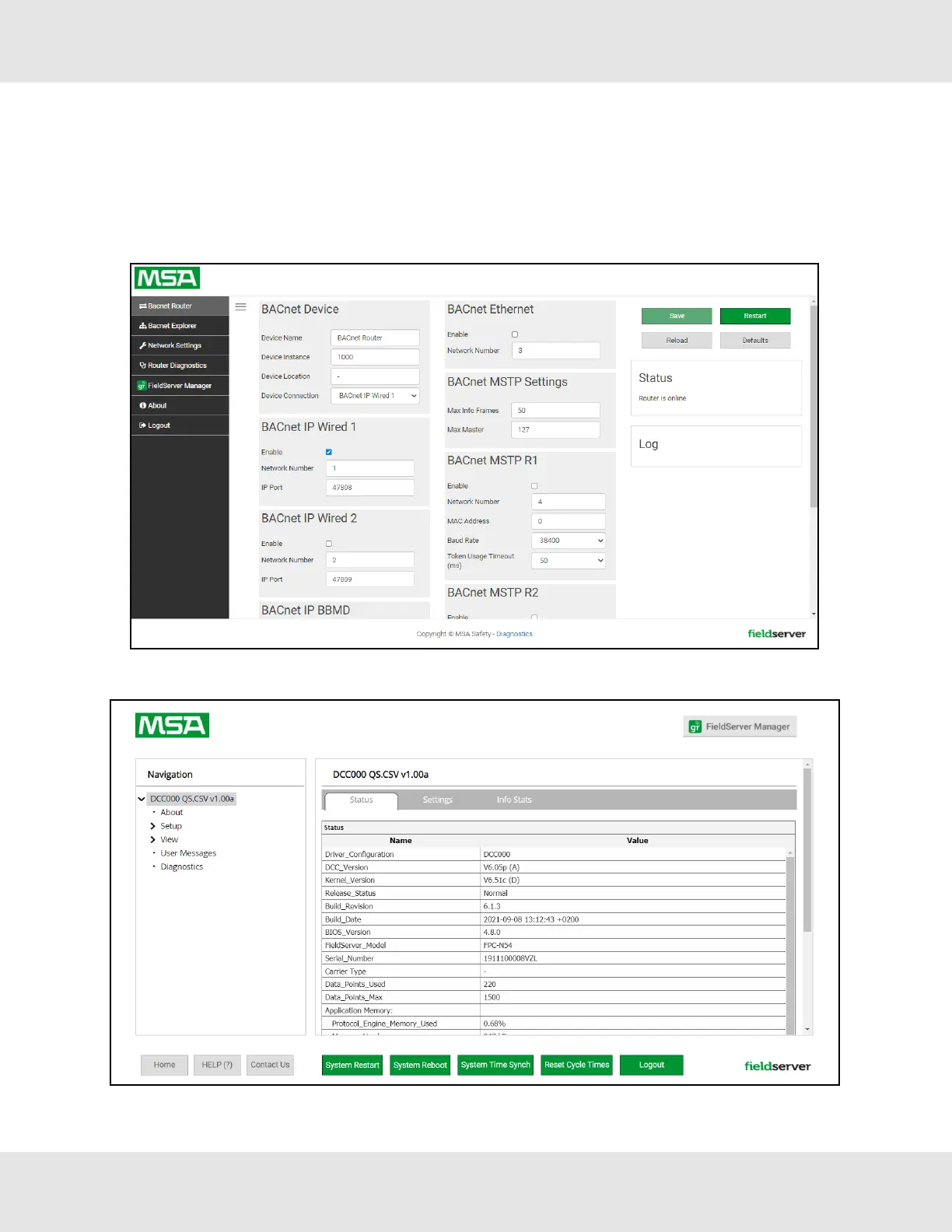Click the router page vertical scrollbar
Image resolution: width=952 pixels, height=1232 pixels.
tap(814, 406)
